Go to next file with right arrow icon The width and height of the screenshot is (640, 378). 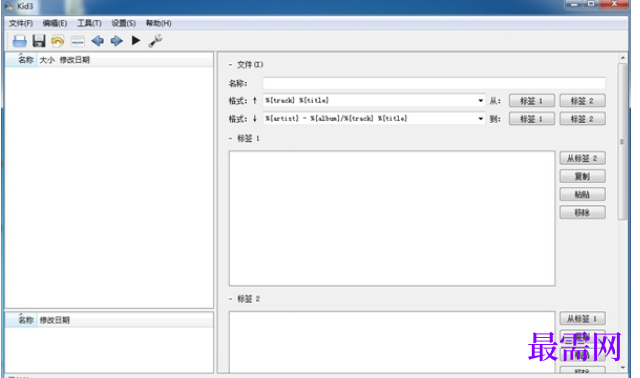tap(117, 41)
